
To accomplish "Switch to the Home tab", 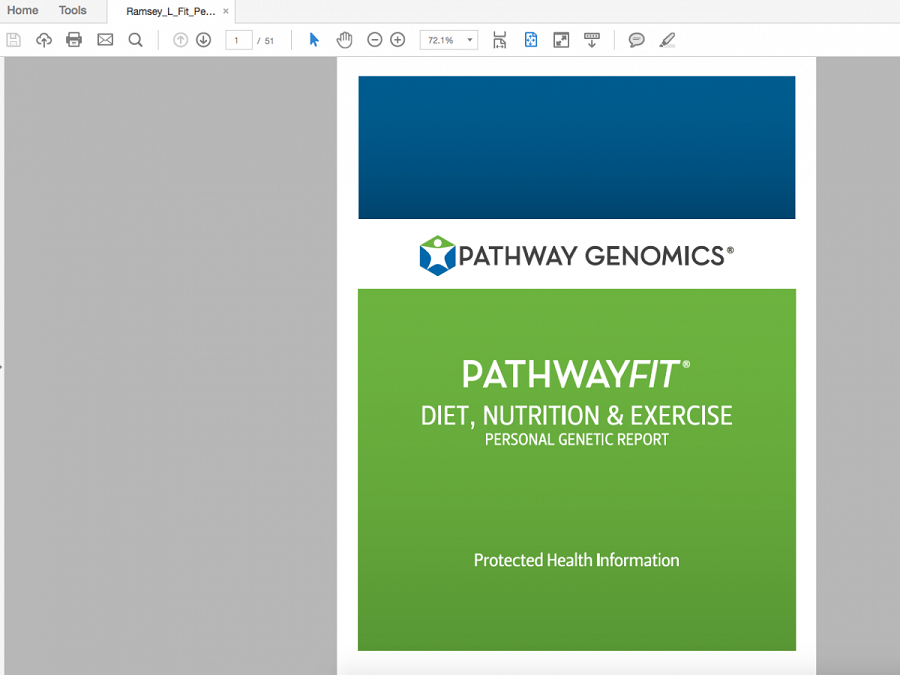I will (x=22, y=11).
